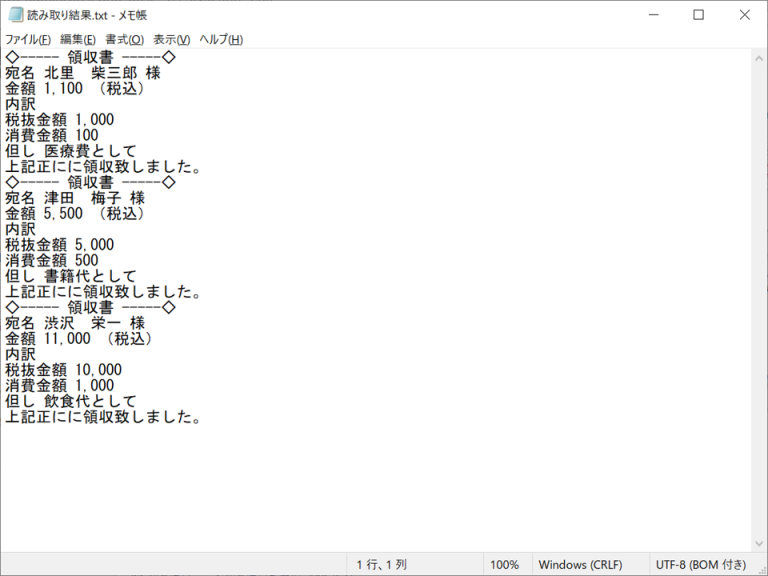Click the UTF-8 (BOM 付き) encoding indicator
Screen dimensions: 768x576
coord(700,565)
